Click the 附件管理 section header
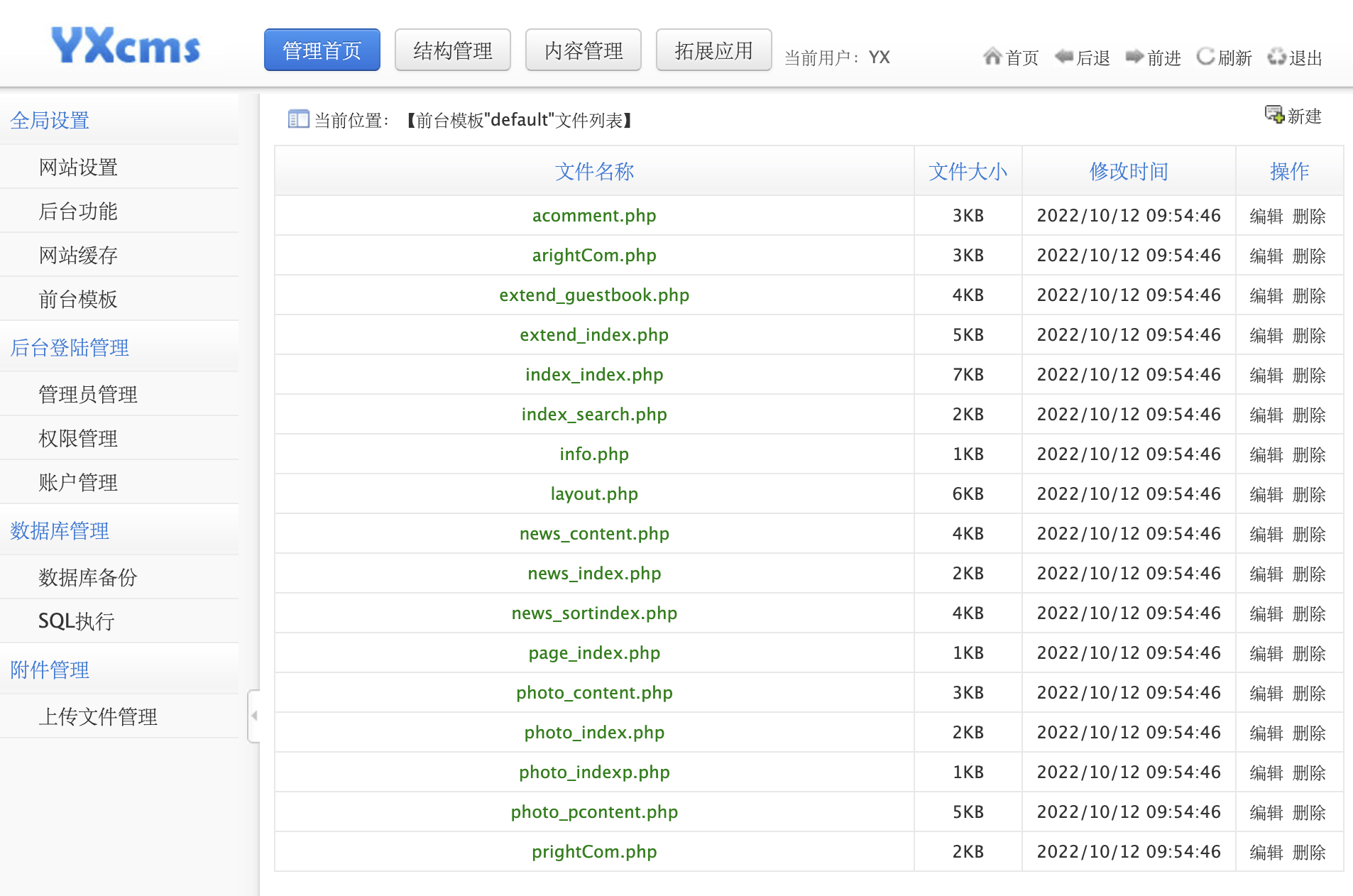The height and width of the screenshot is (896, 1353). (50, 670)
